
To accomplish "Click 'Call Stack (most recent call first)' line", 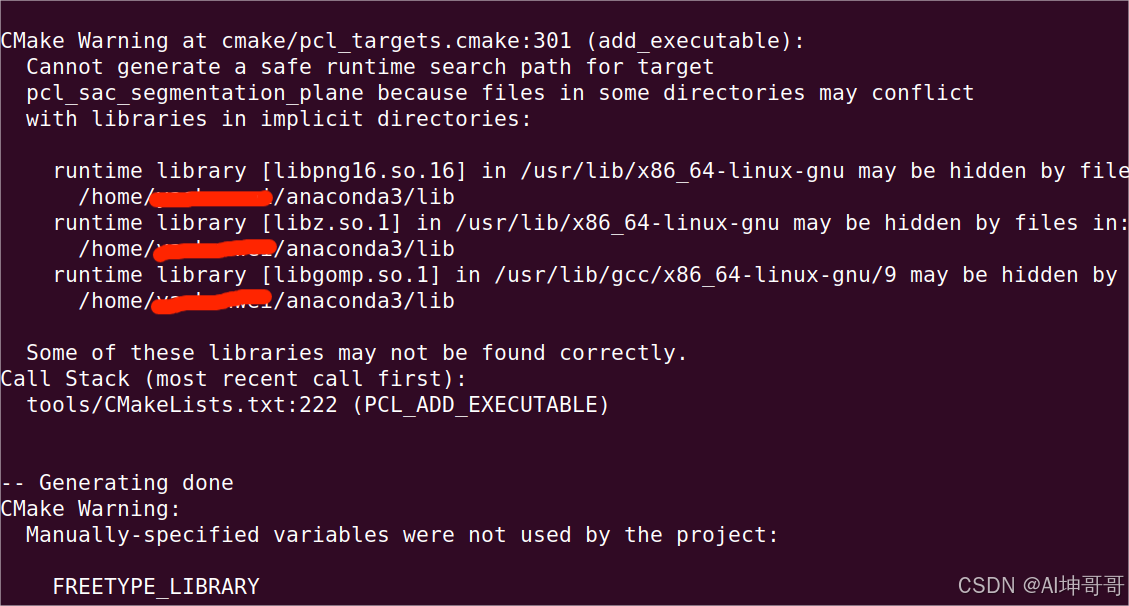I will (x=233, y=379).
